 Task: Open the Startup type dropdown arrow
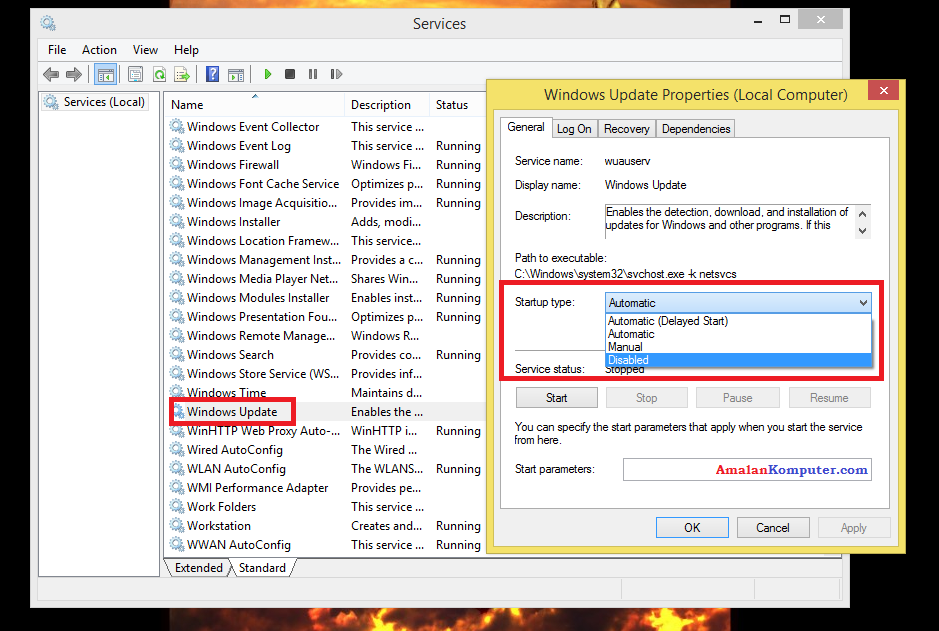pyautogui.click(x=863, y=302)
